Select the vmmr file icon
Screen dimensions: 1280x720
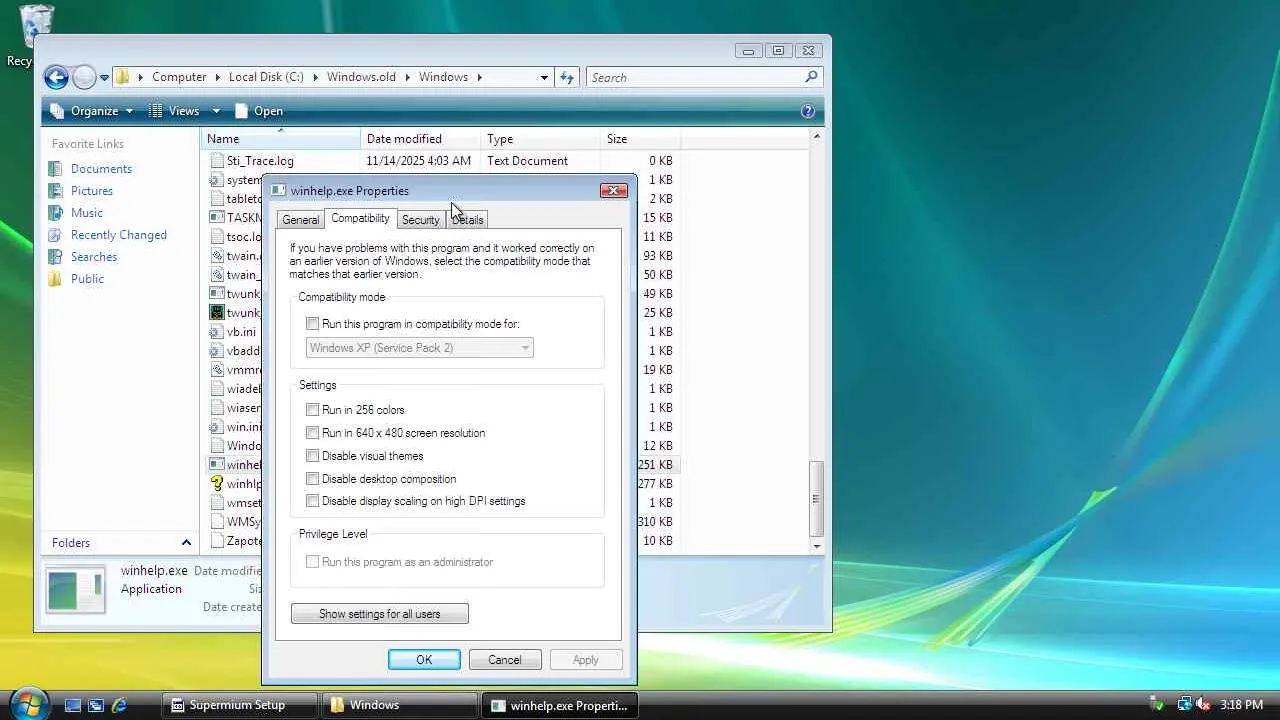217,370
